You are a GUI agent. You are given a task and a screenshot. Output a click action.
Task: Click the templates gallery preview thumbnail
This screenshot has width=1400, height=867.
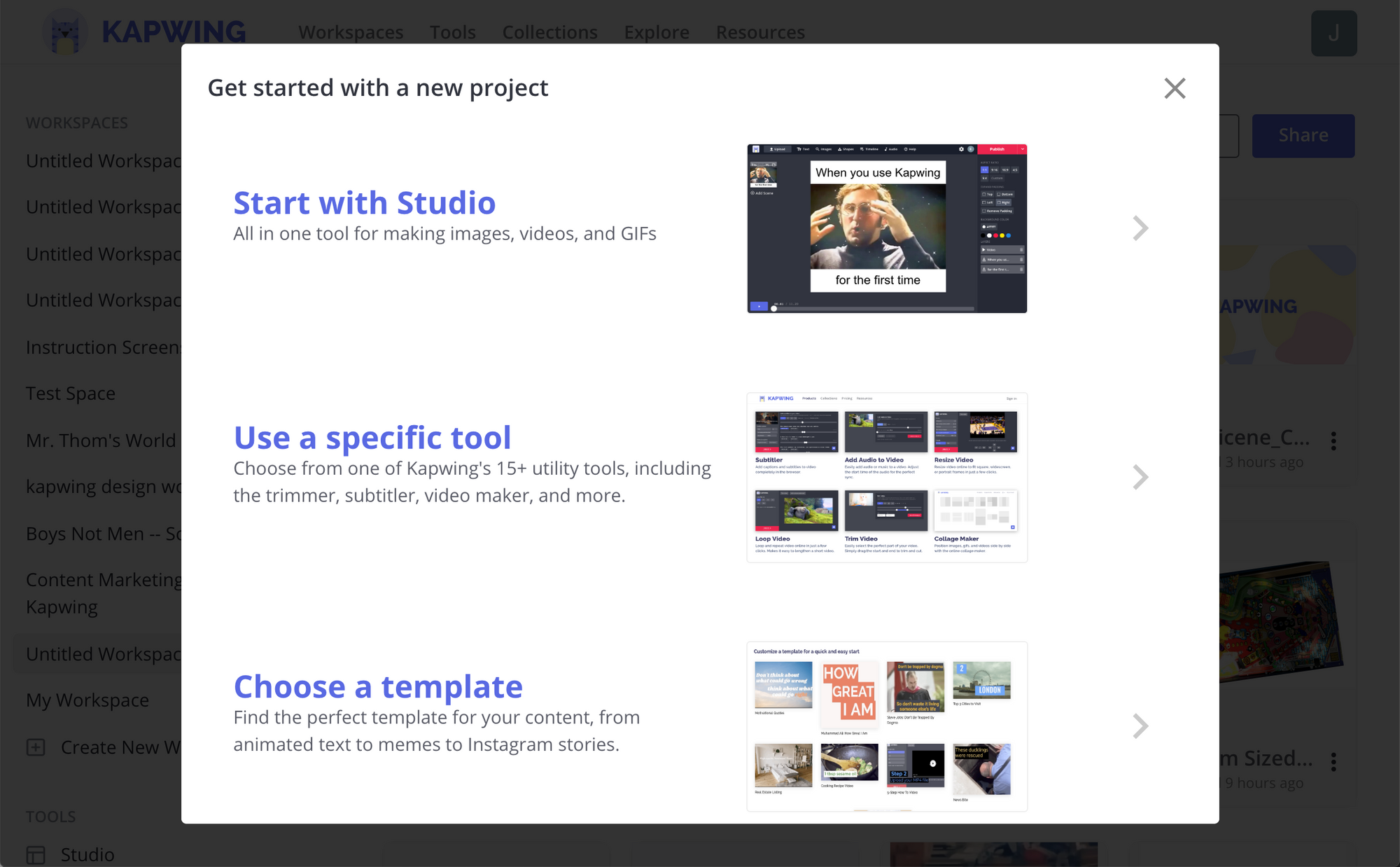coord(886,726)
